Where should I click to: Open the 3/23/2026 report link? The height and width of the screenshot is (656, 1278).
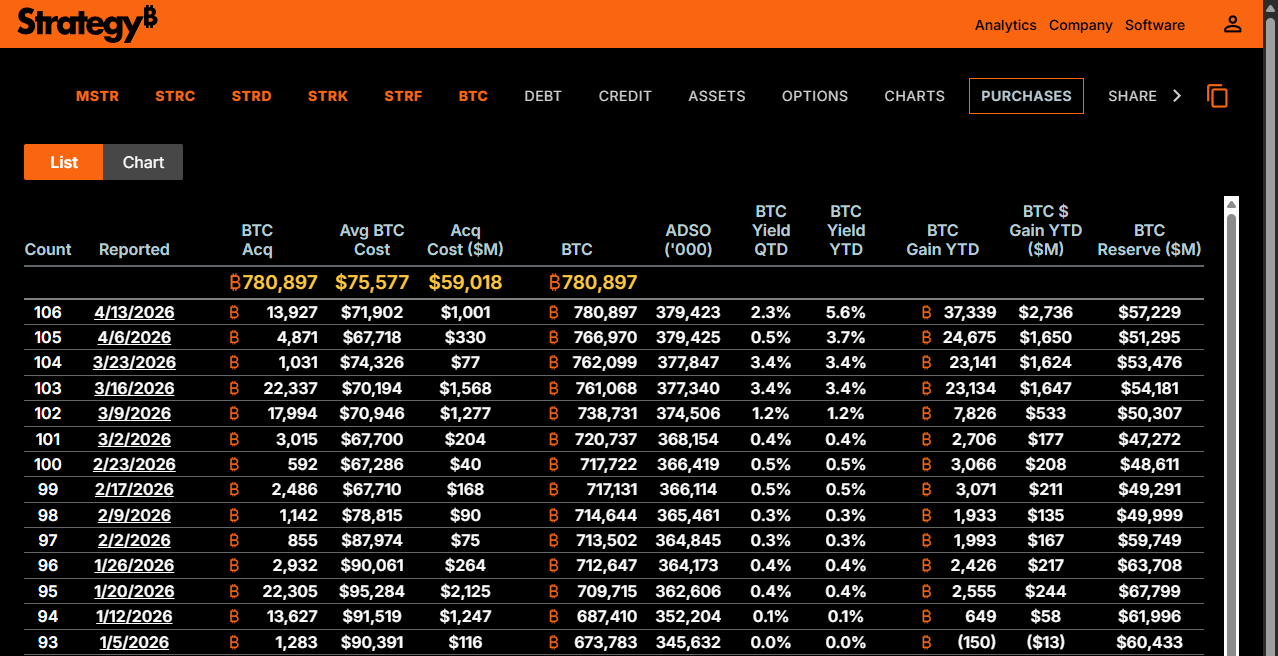(x=134, y=362)
